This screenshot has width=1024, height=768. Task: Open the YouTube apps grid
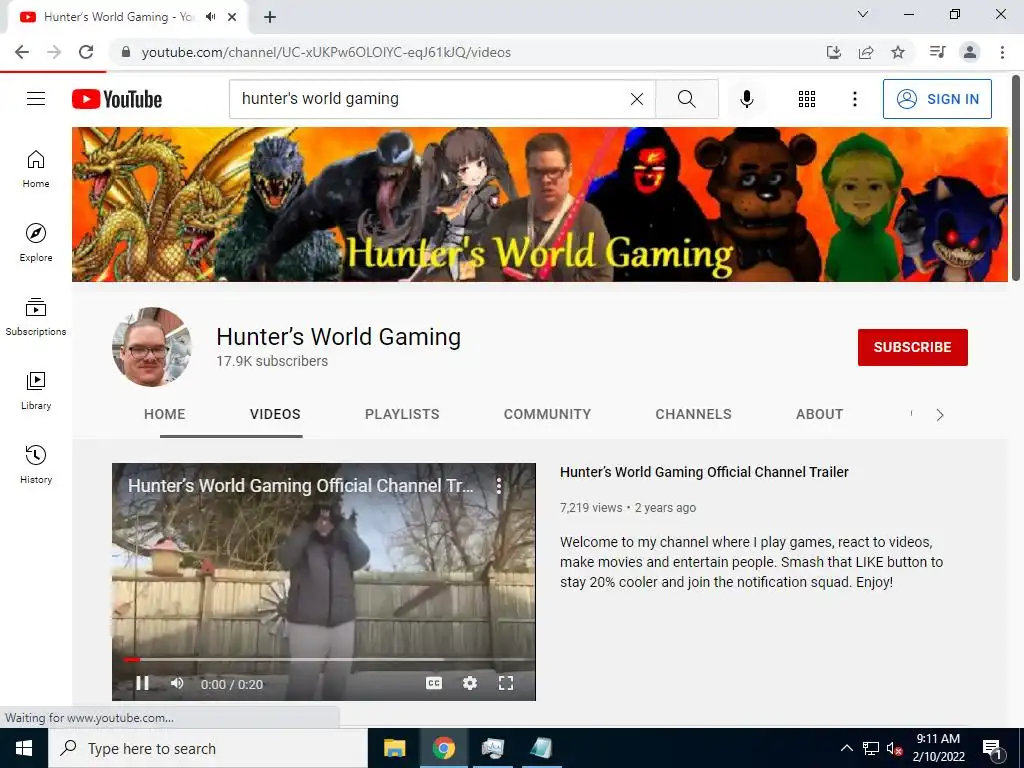pos(807,99)
